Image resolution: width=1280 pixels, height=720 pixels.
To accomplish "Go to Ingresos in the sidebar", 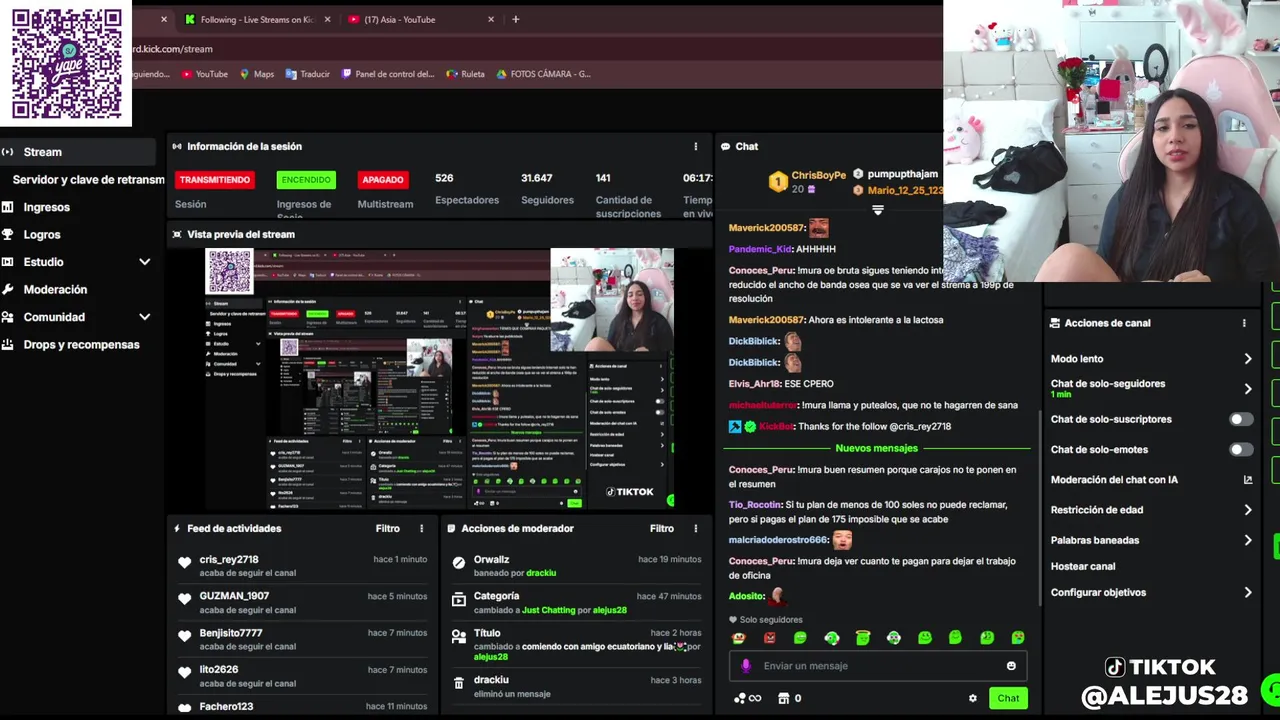I will pos(47,207).
